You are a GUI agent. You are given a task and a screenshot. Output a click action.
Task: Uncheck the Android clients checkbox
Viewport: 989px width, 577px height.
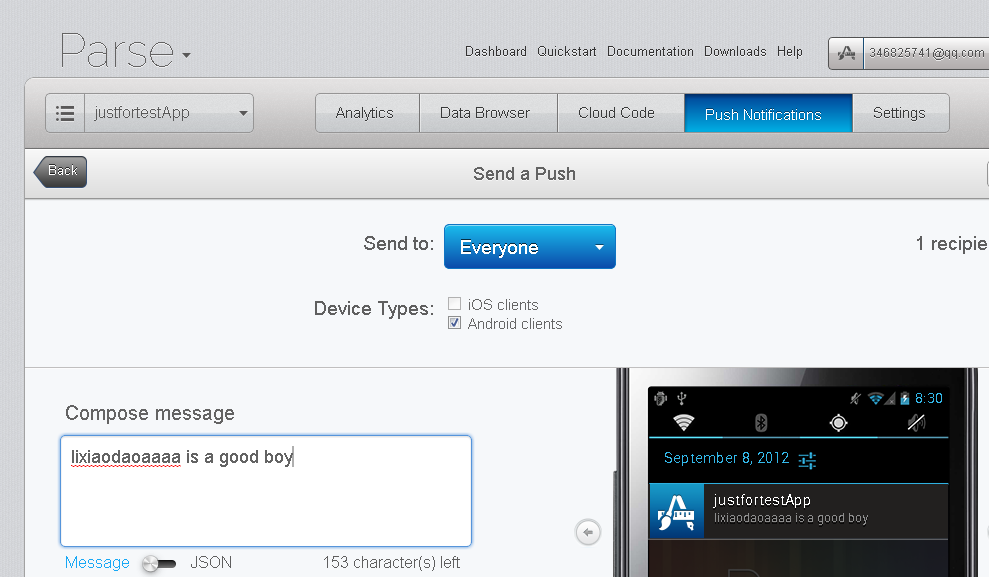click(x=455, y=322)
